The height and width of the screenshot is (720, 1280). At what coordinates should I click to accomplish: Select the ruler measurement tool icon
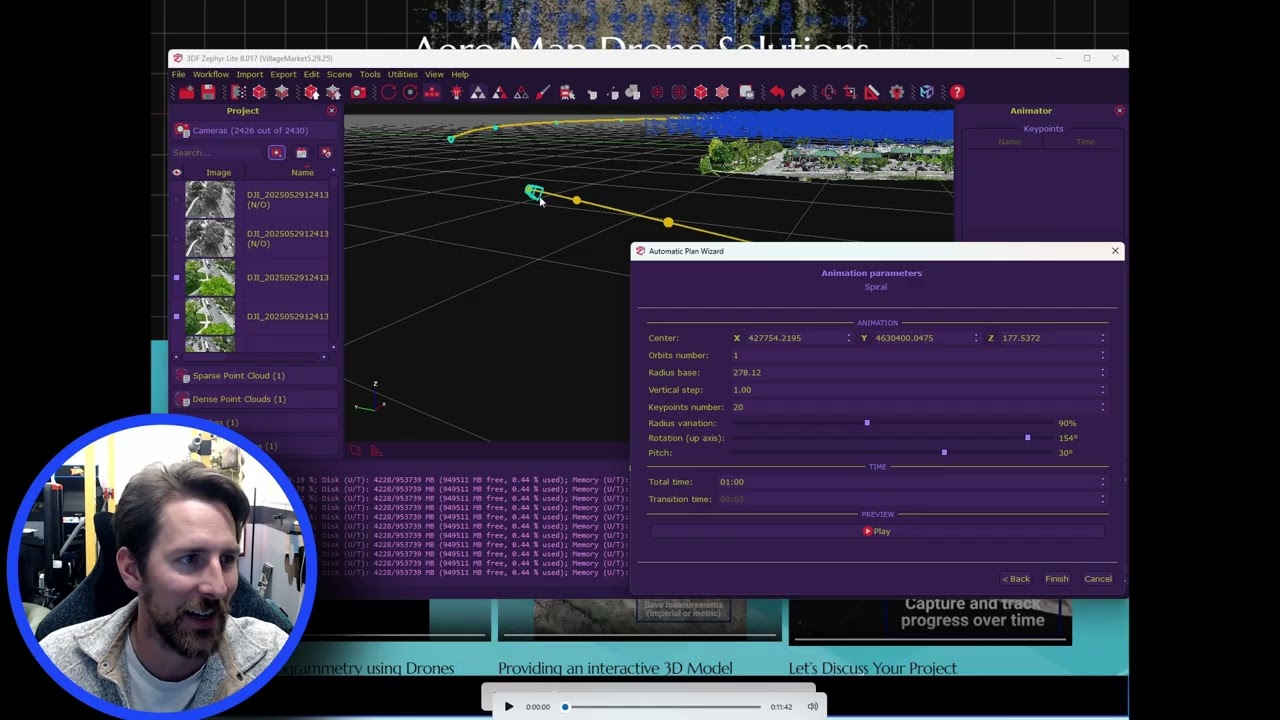pos(872,92)
